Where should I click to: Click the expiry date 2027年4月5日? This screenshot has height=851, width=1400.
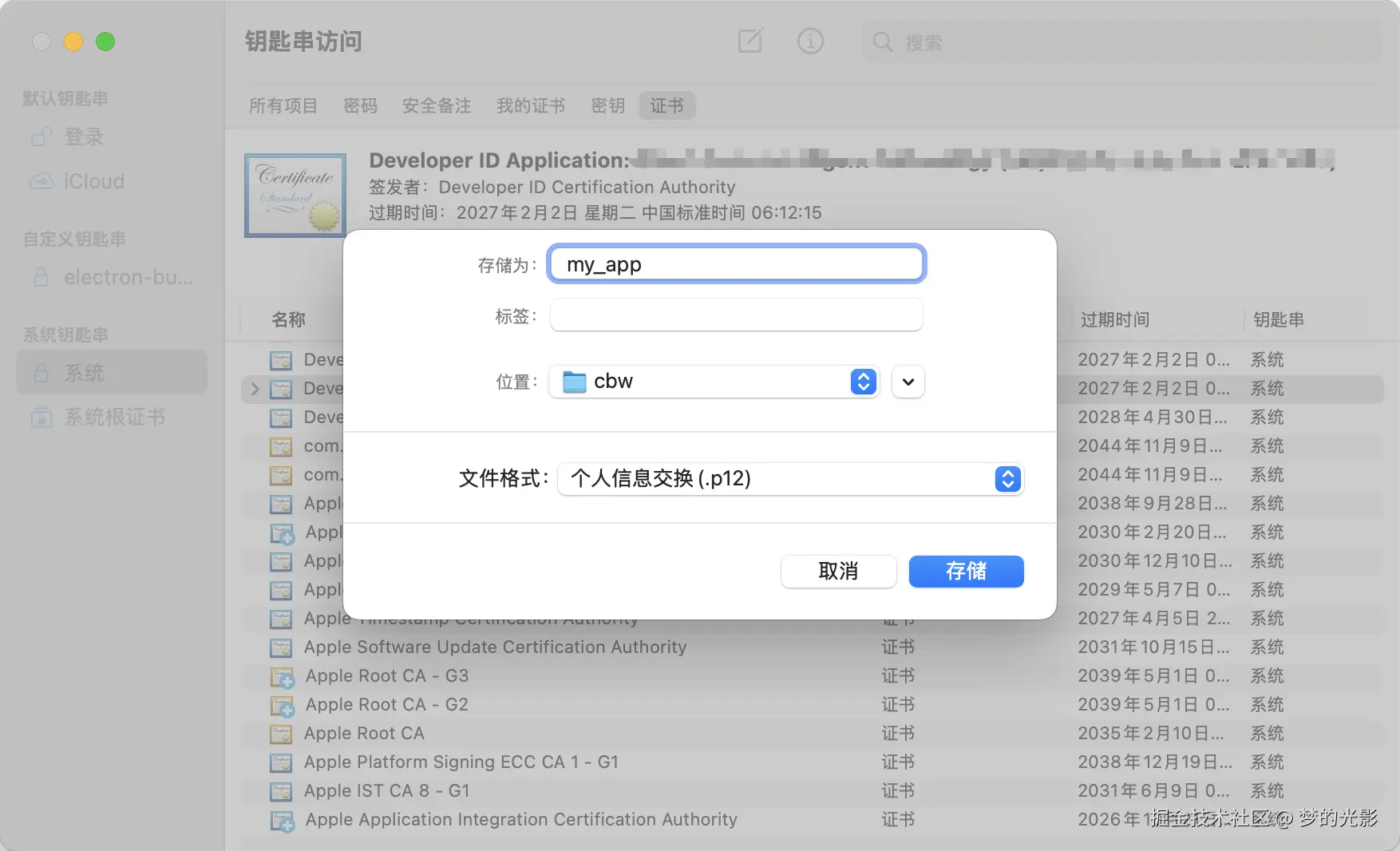click(1153, 619)
